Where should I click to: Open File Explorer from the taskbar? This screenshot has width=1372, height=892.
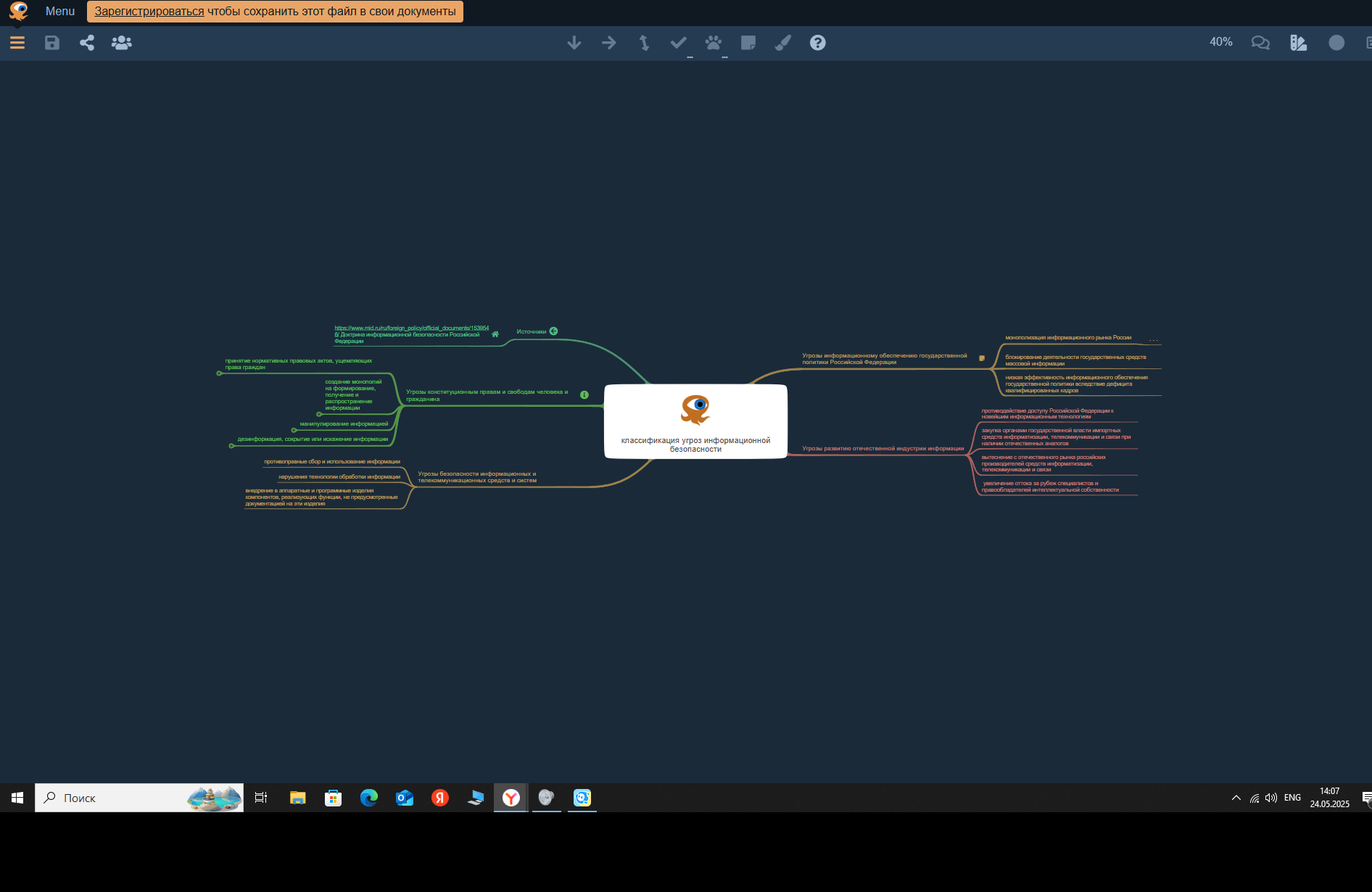[x=297, y=798]
